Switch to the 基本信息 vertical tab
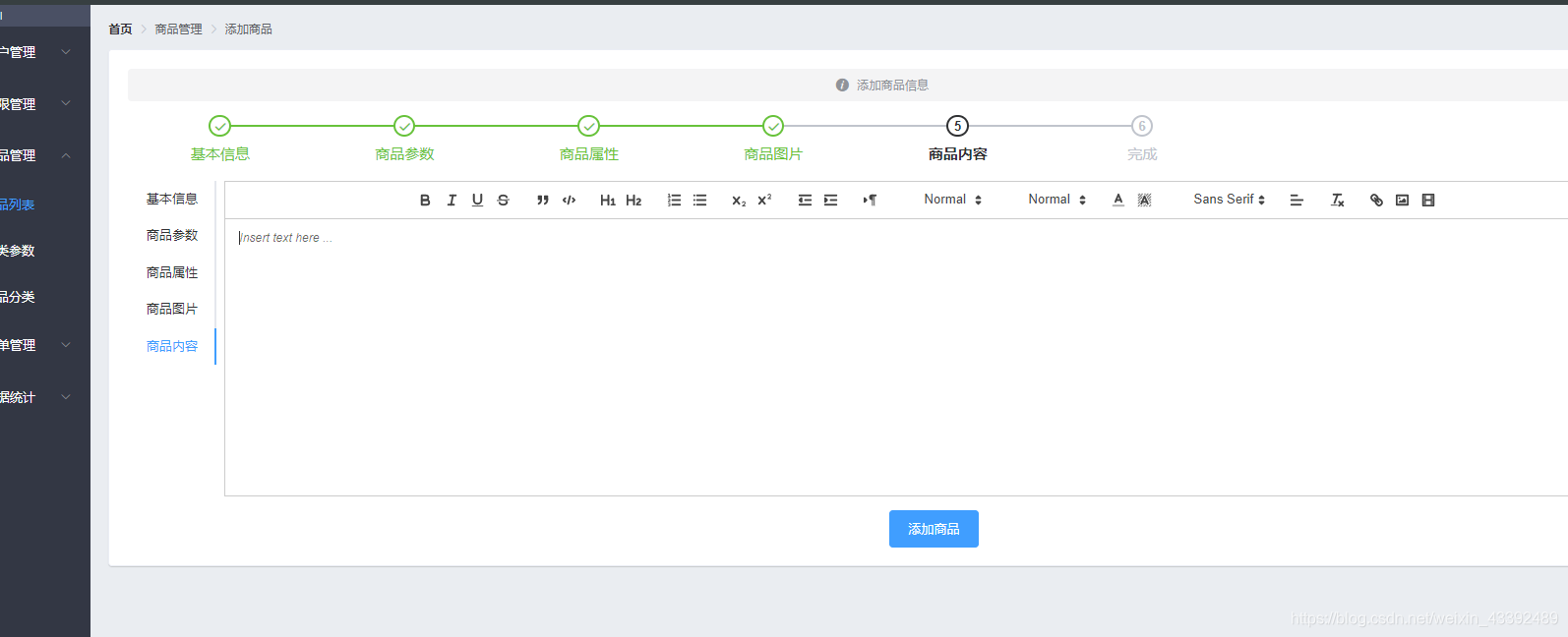Screen dimensions: 1568x637 coord(172,199)
